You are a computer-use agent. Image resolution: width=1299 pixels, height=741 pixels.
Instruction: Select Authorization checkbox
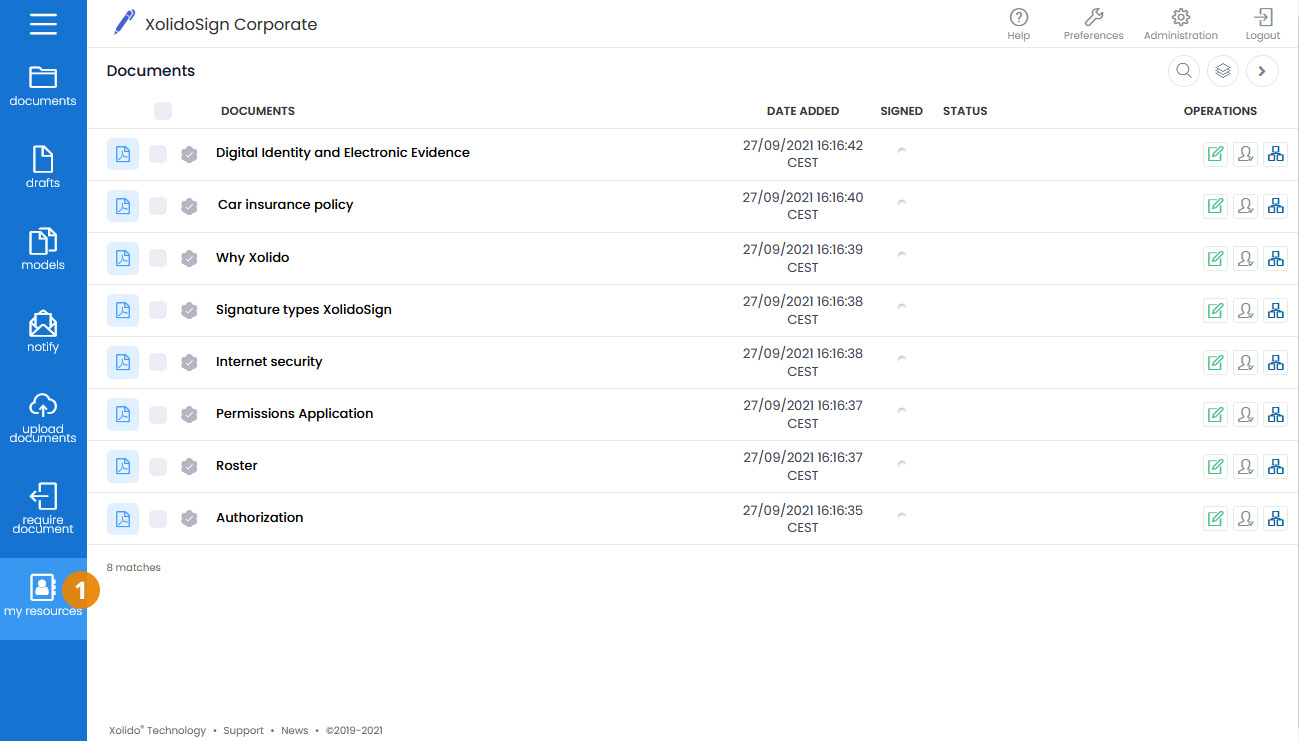tap(158, 518)
